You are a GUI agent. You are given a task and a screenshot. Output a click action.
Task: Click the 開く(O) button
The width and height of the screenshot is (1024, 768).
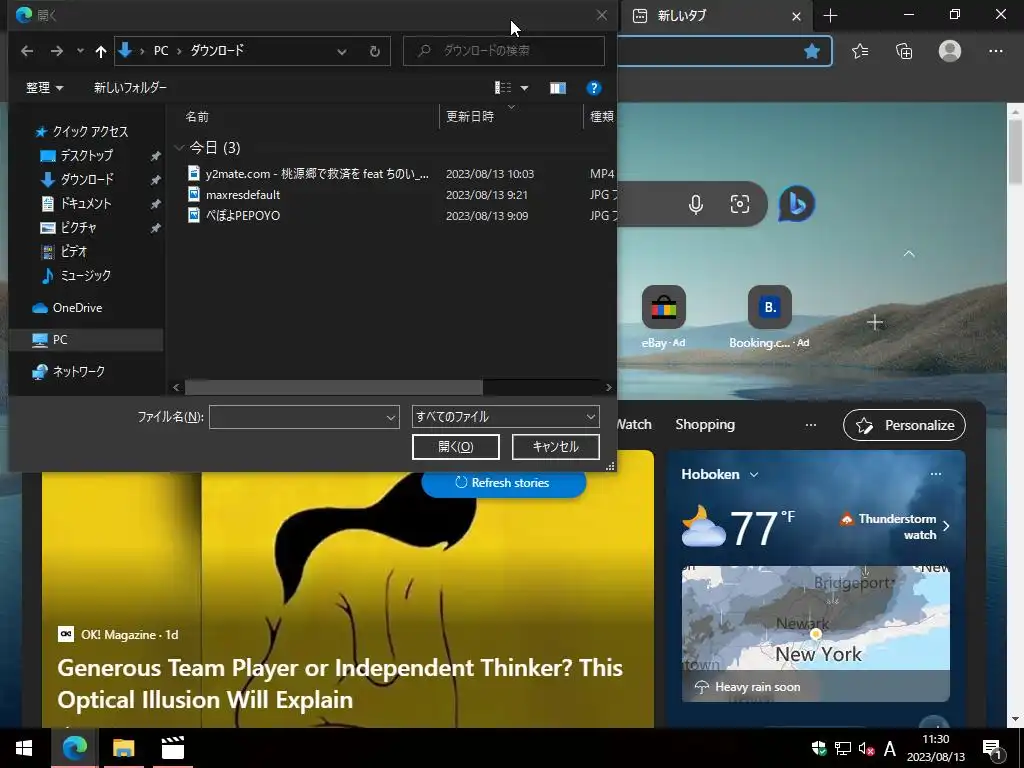[x=456, y=447]
